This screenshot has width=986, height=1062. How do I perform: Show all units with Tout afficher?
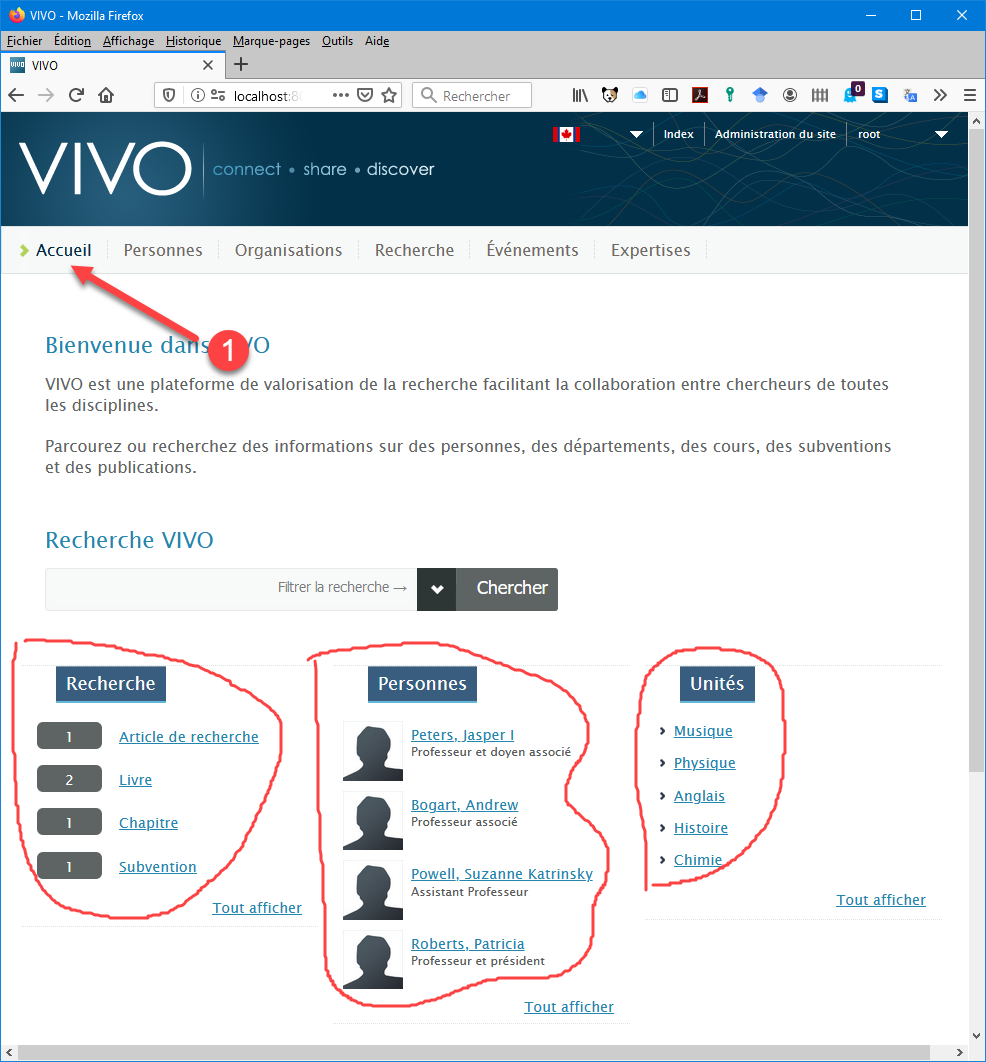[880, 900]
